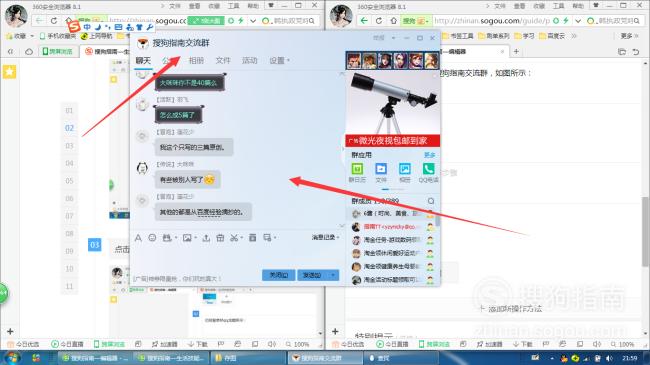Click the 100% zoom control in right browser
The image size is (650, 365).
point(623,344)
